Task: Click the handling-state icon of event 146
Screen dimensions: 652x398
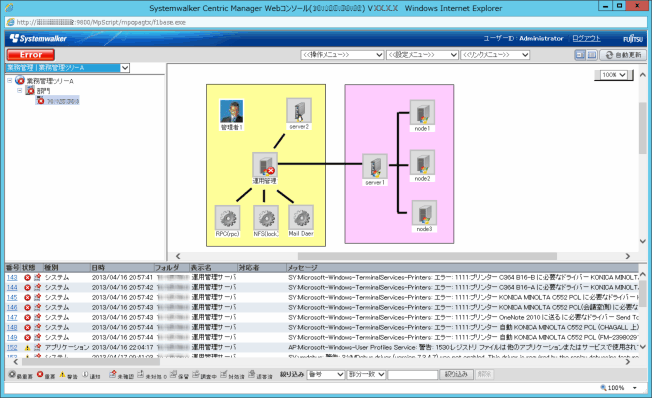Action: 37,307
